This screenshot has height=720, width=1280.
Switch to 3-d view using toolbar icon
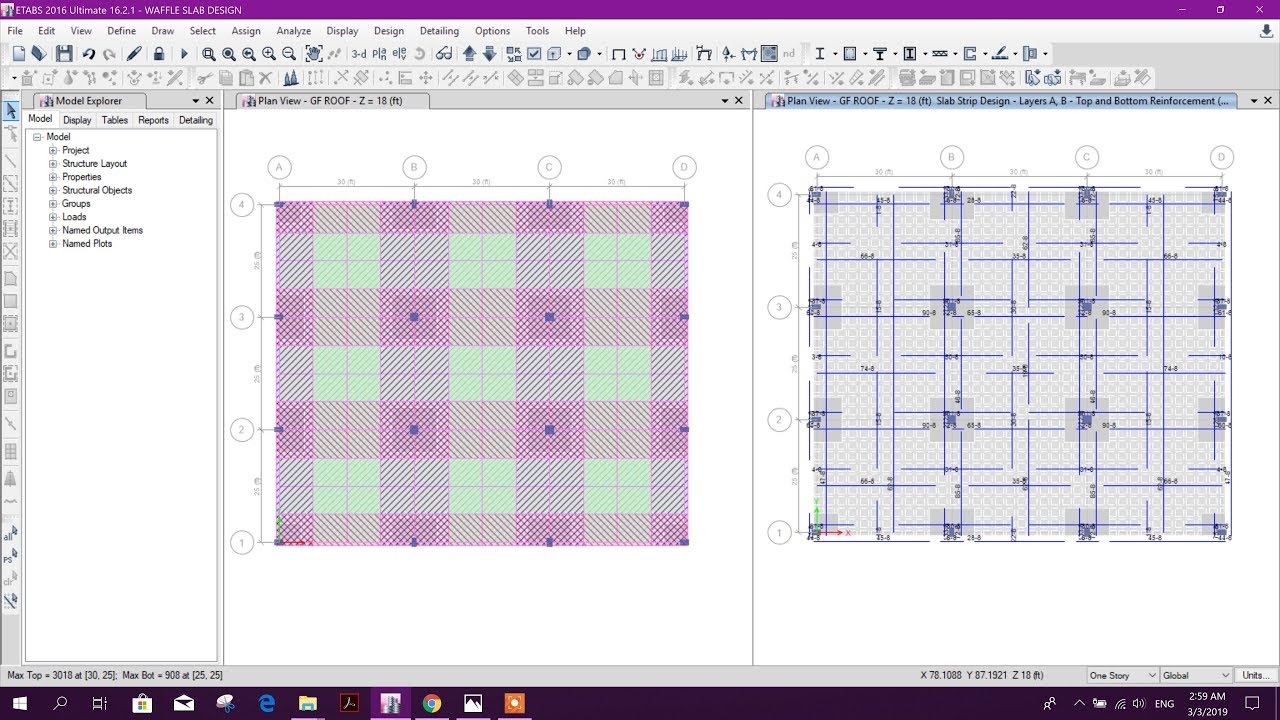(359, 52)
